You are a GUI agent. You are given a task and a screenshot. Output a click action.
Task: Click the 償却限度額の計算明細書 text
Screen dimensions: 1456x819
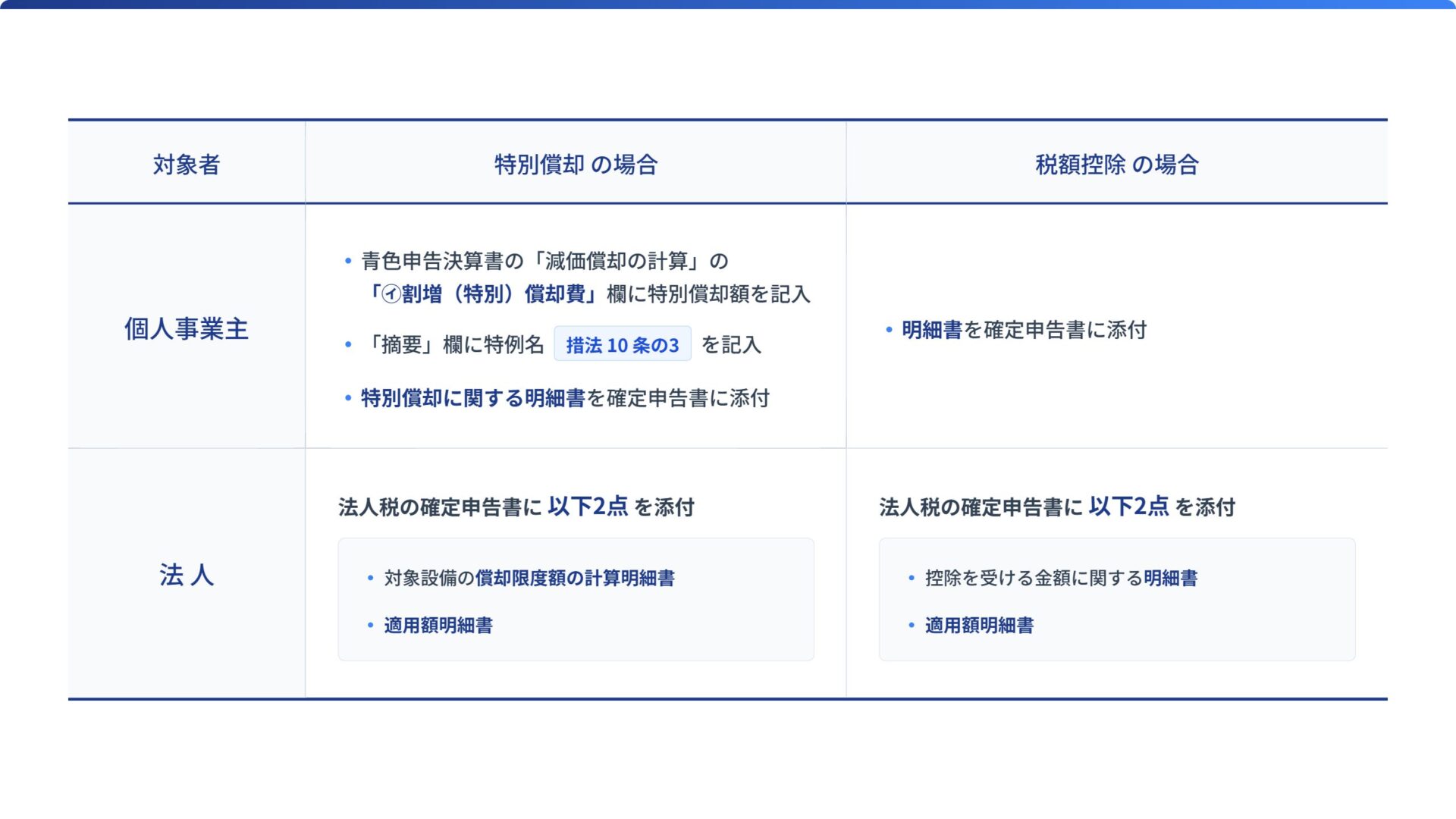pyautogui.click(x=575, y=578)
